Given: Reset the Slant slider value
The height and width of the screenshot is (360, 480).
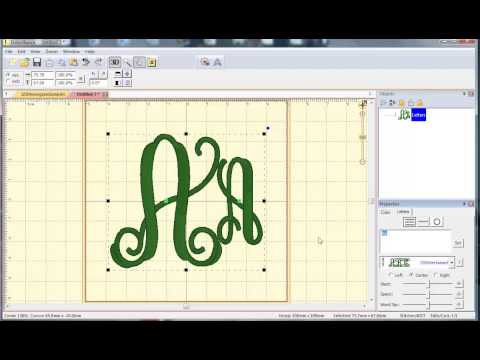Looking at the screenshot, I should coord(459,284).
